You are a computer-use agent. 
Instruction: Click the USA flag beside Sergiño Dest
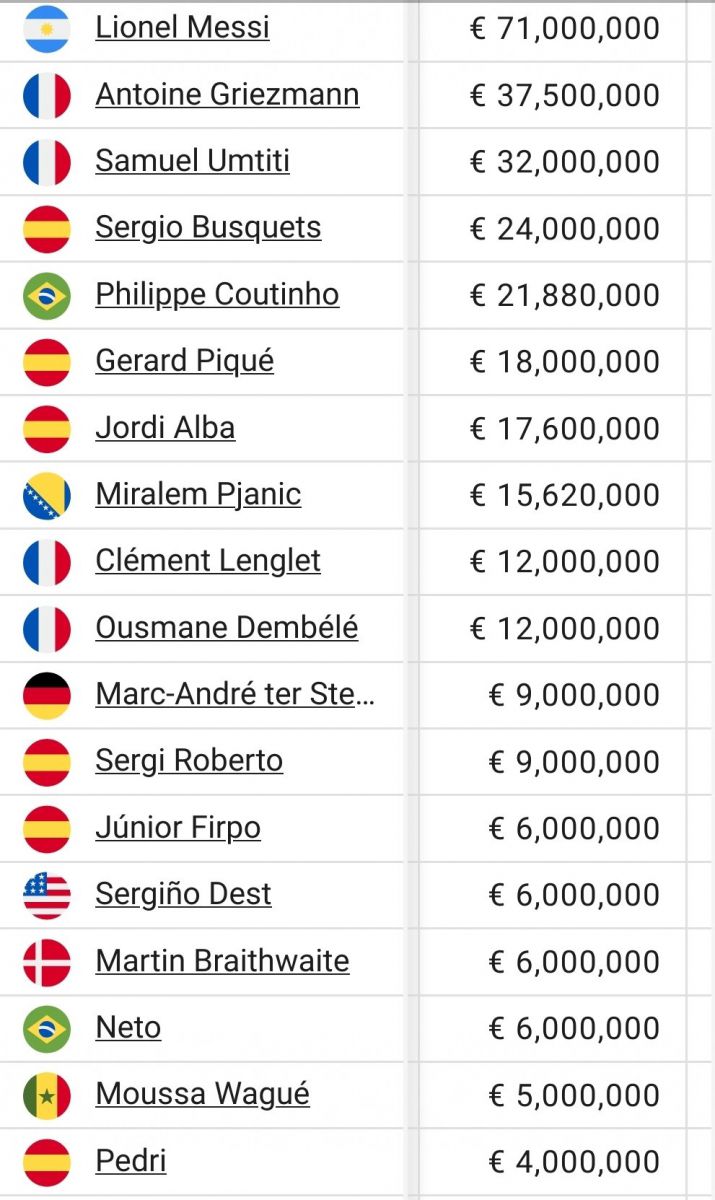[47, 896]
